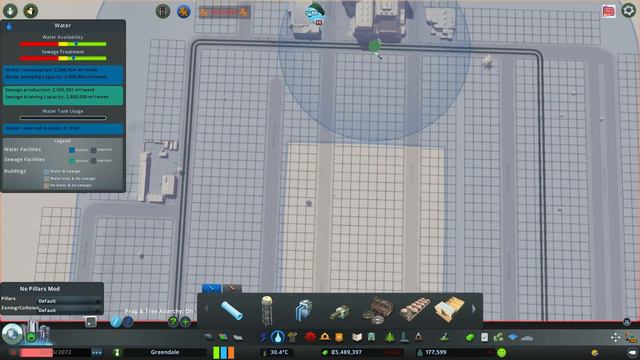Toggle the traffic manager mod button
Screen dimensions: 640x360
[163, 11]
